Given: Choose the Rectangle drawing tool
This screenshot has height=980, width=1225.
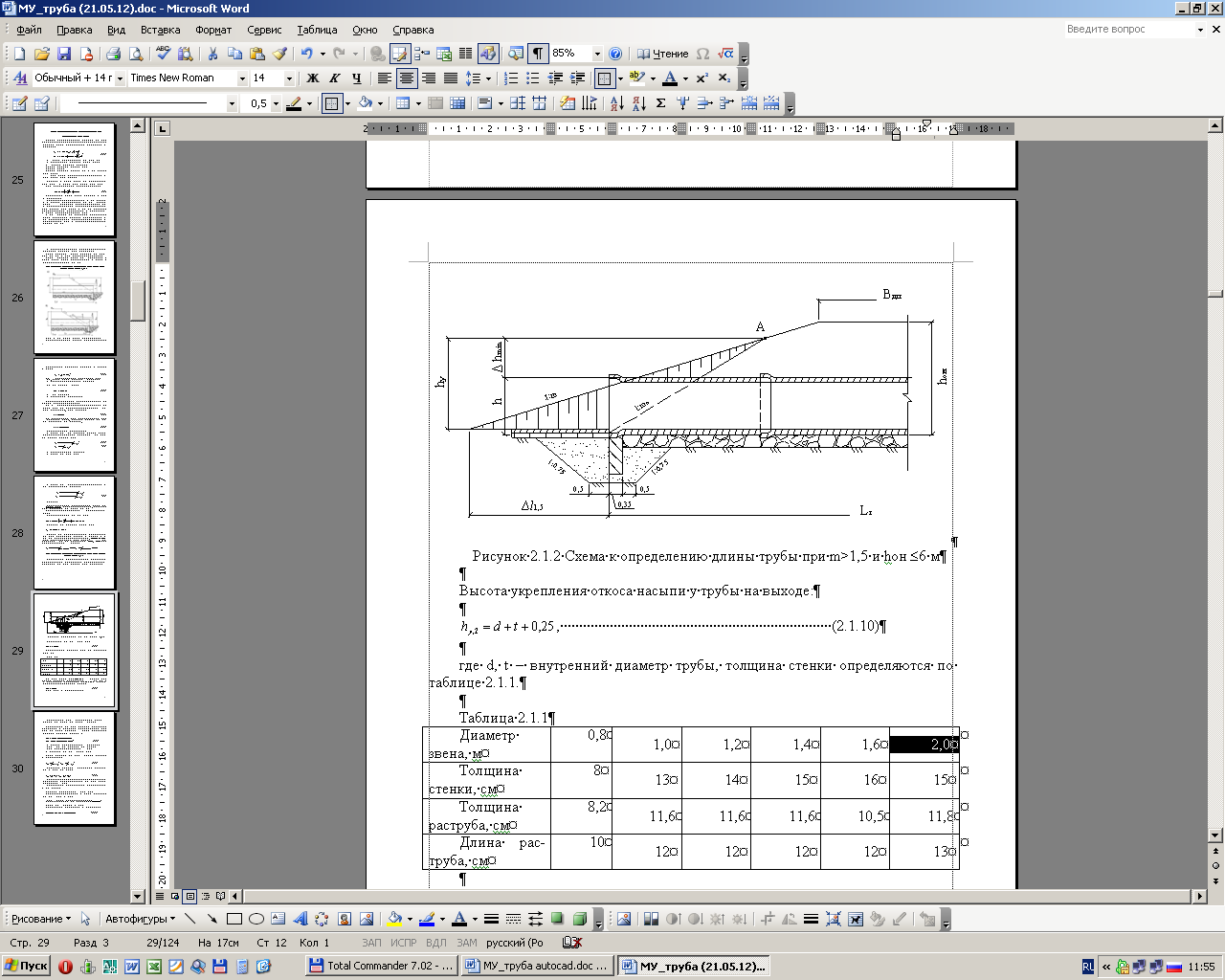Looking at the screenshot, I should [x=234, y=919].
